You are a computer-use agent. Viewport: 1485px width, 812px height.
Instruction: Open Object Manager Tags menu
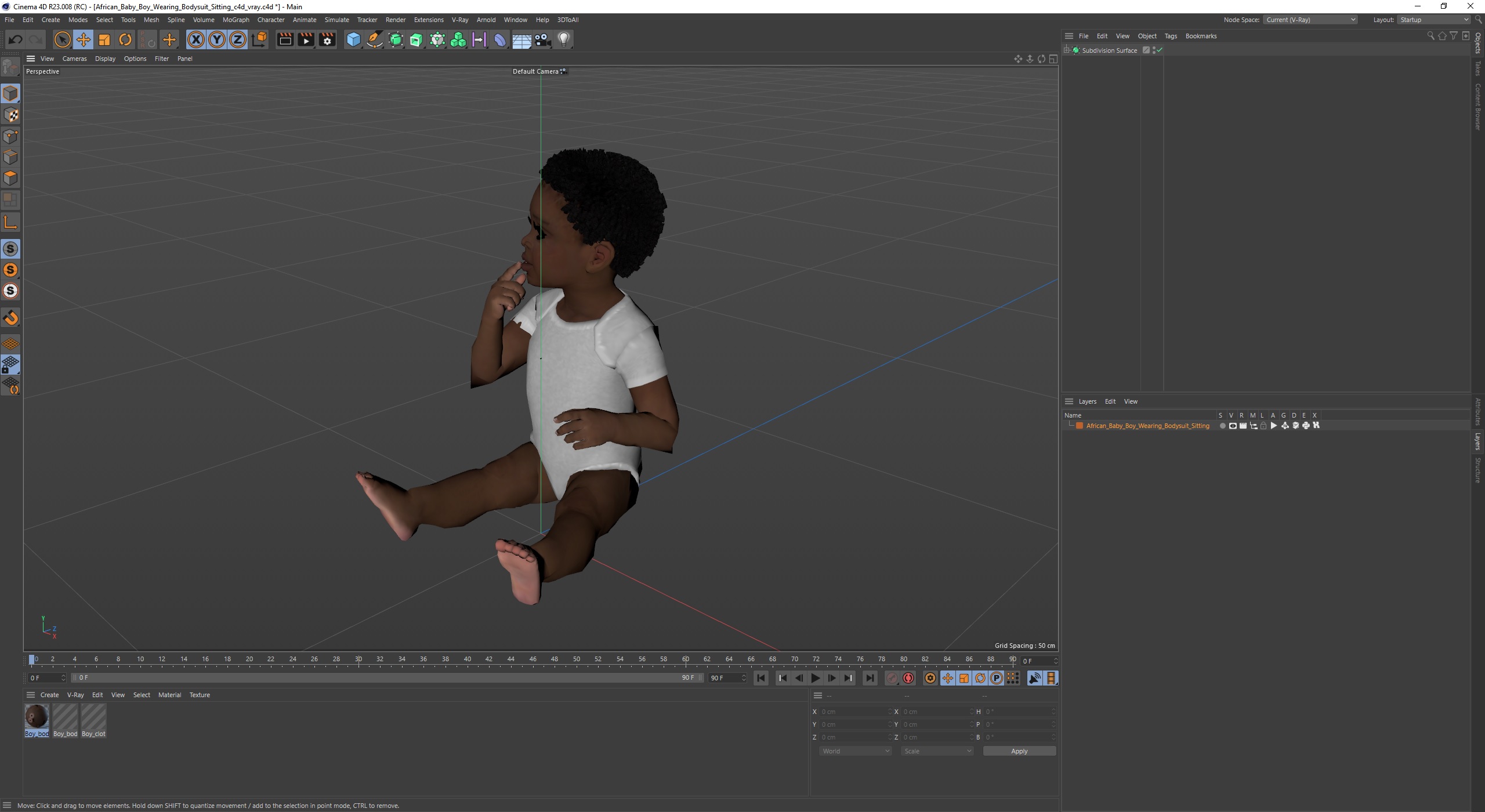1171,36
